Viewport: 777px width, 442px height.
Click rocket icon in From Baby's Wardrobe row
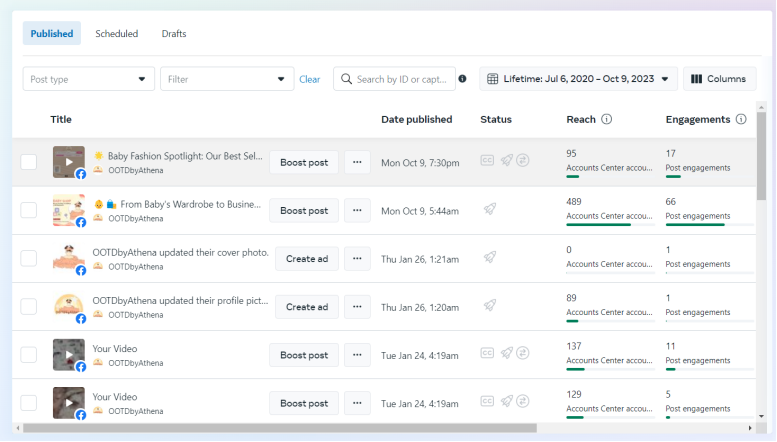click(490, 209)
